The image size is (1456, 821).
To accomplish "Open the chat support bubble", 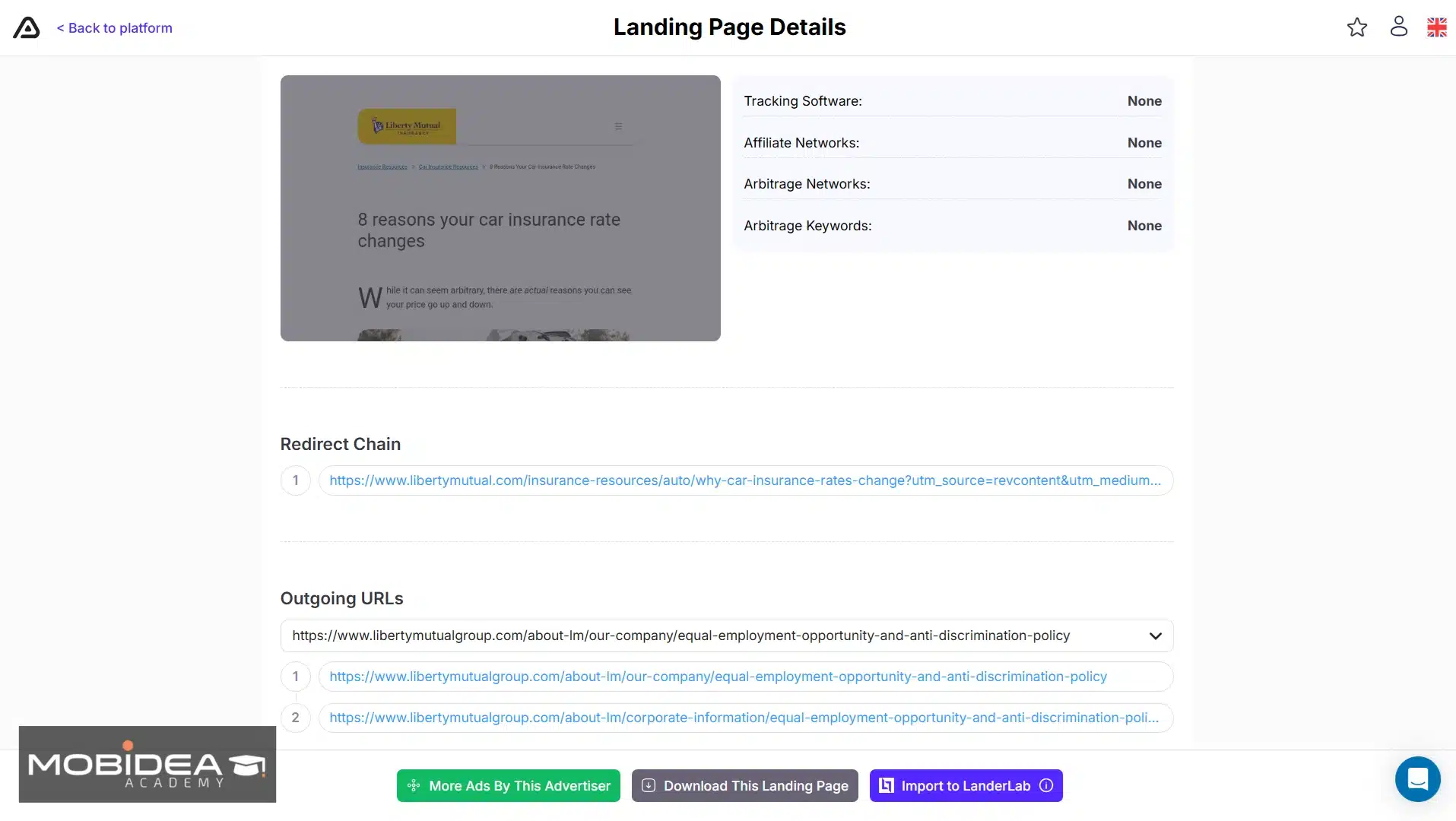I will 1418,779.
